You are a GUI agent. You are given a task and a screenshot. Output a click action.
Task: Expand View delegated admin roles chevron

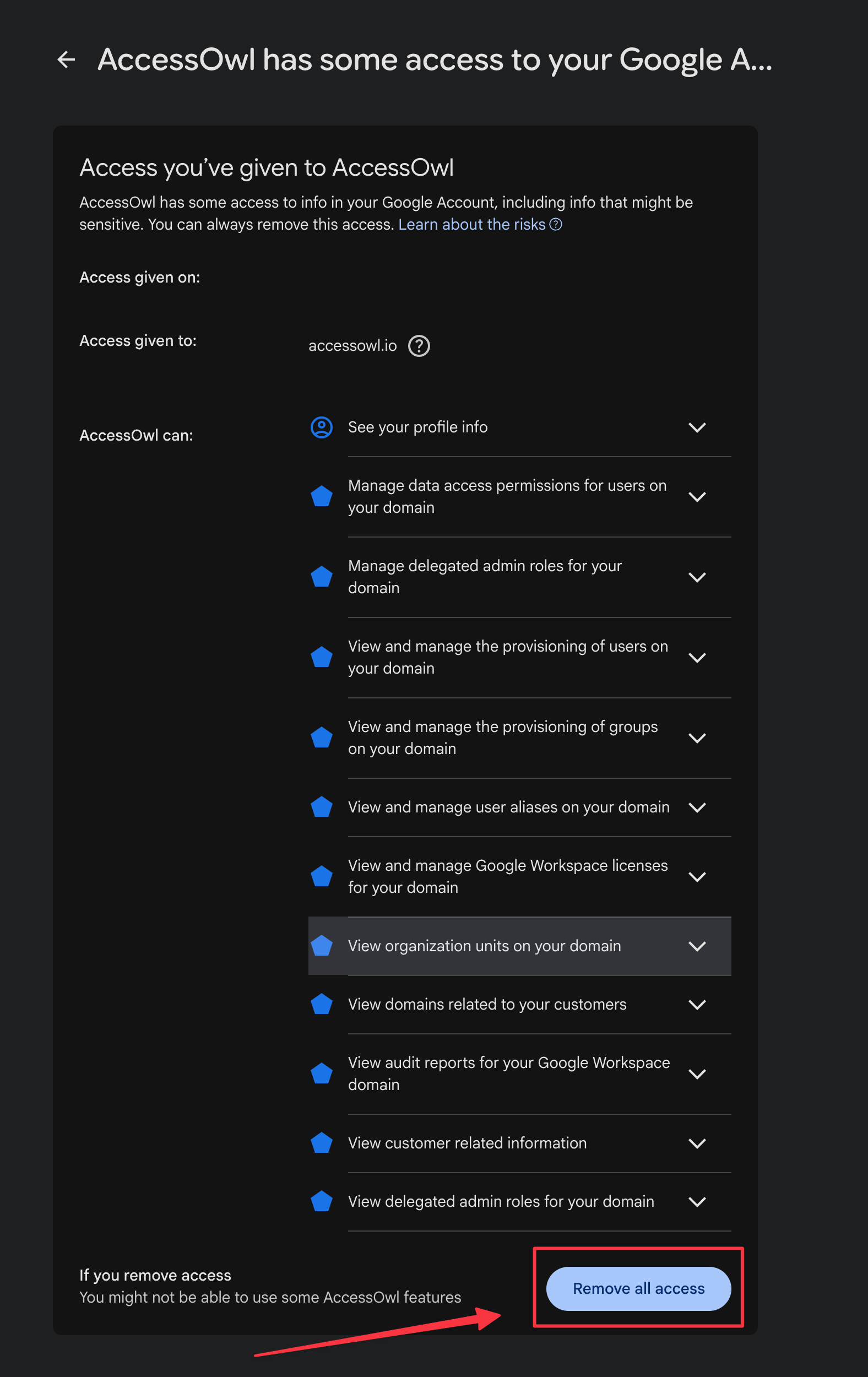click(697, 1201)
